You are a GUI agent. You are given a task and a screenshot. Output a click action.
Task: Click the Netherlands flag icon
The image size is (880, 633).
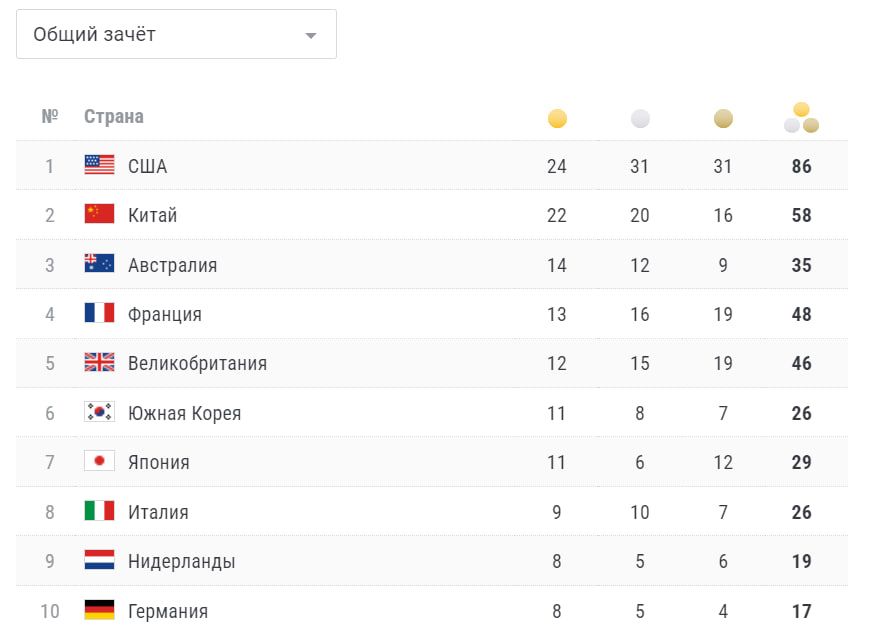click(99, 561)
